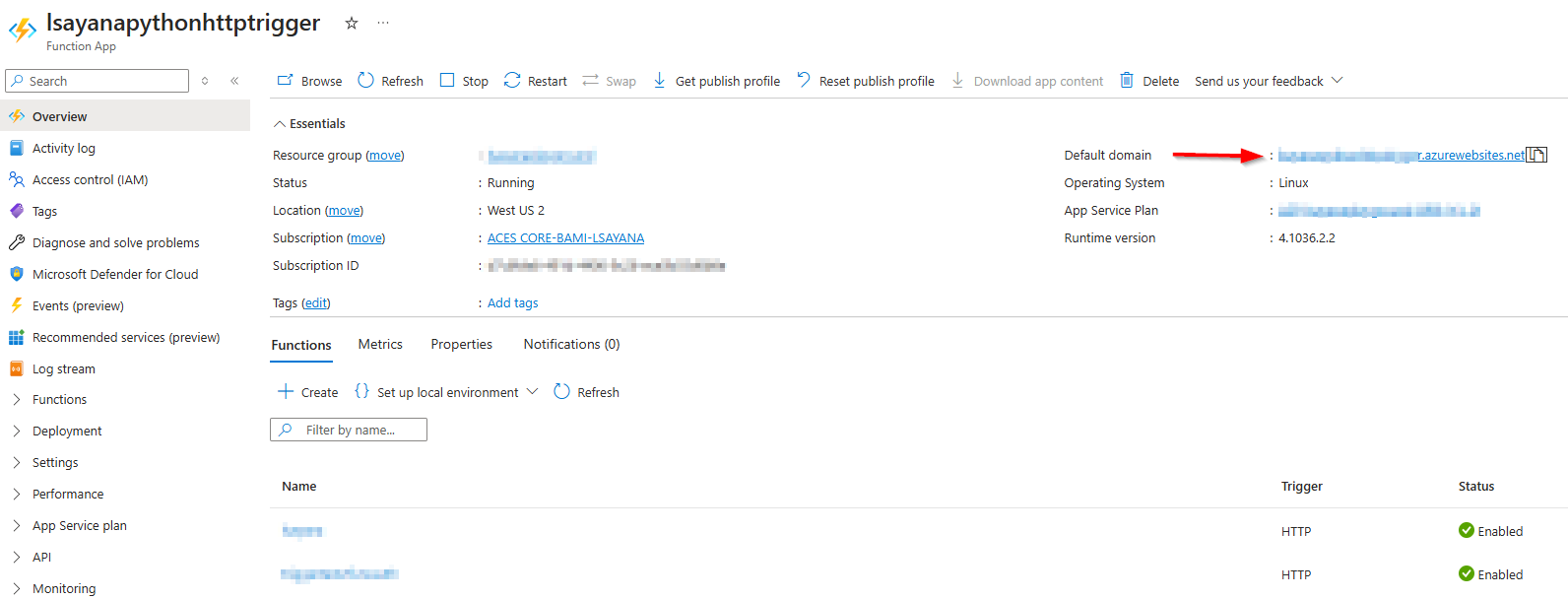Click the Status column header
Screen dimensions: 1568x599
1475,486
